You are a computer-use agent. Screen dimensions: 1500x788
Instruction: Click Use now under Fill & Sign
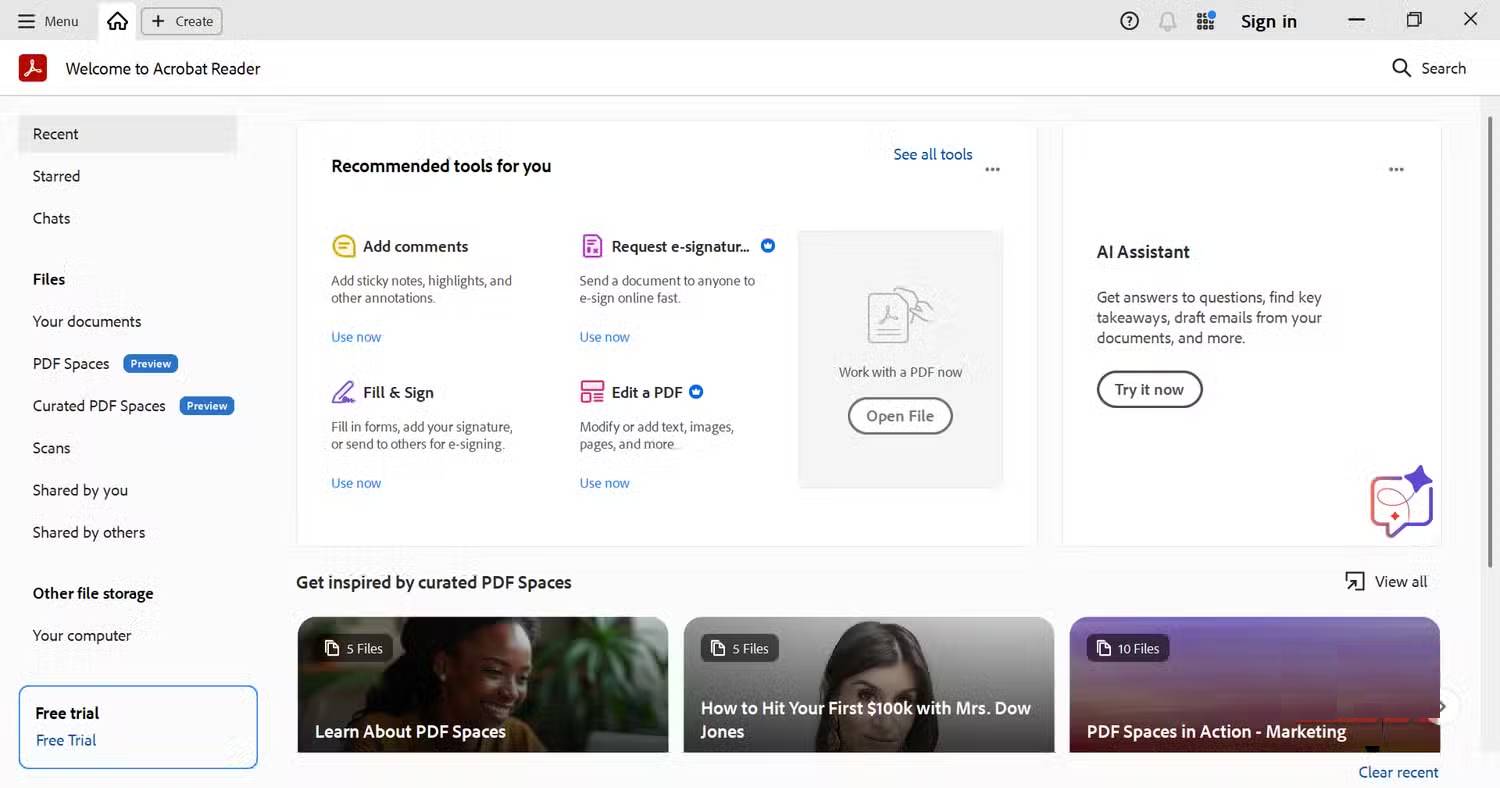click(356, 483)
